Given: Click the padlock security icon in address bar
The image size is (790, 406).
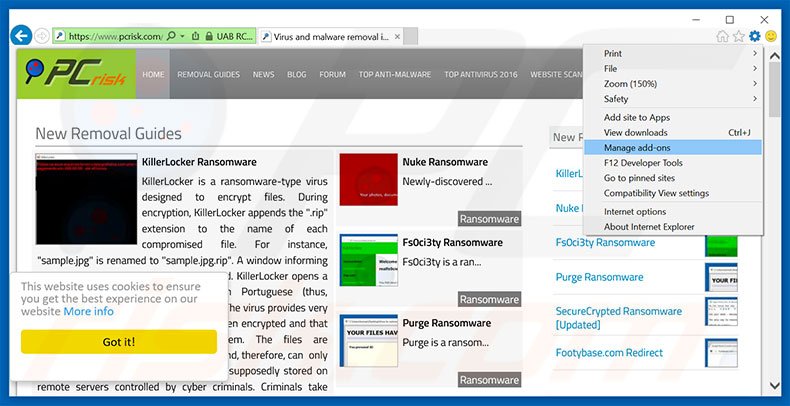Looking at the screenshot, I should (209, 36).
